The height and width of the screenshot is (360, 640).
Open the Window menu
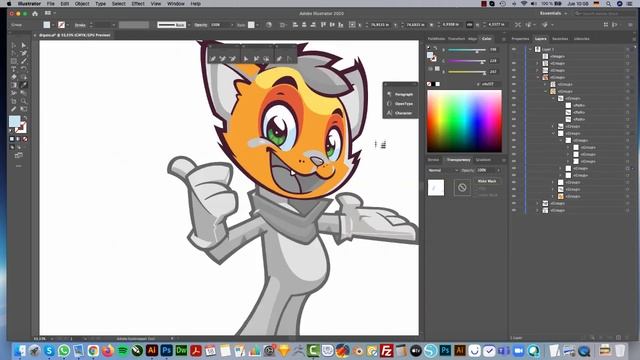point(176,4)
